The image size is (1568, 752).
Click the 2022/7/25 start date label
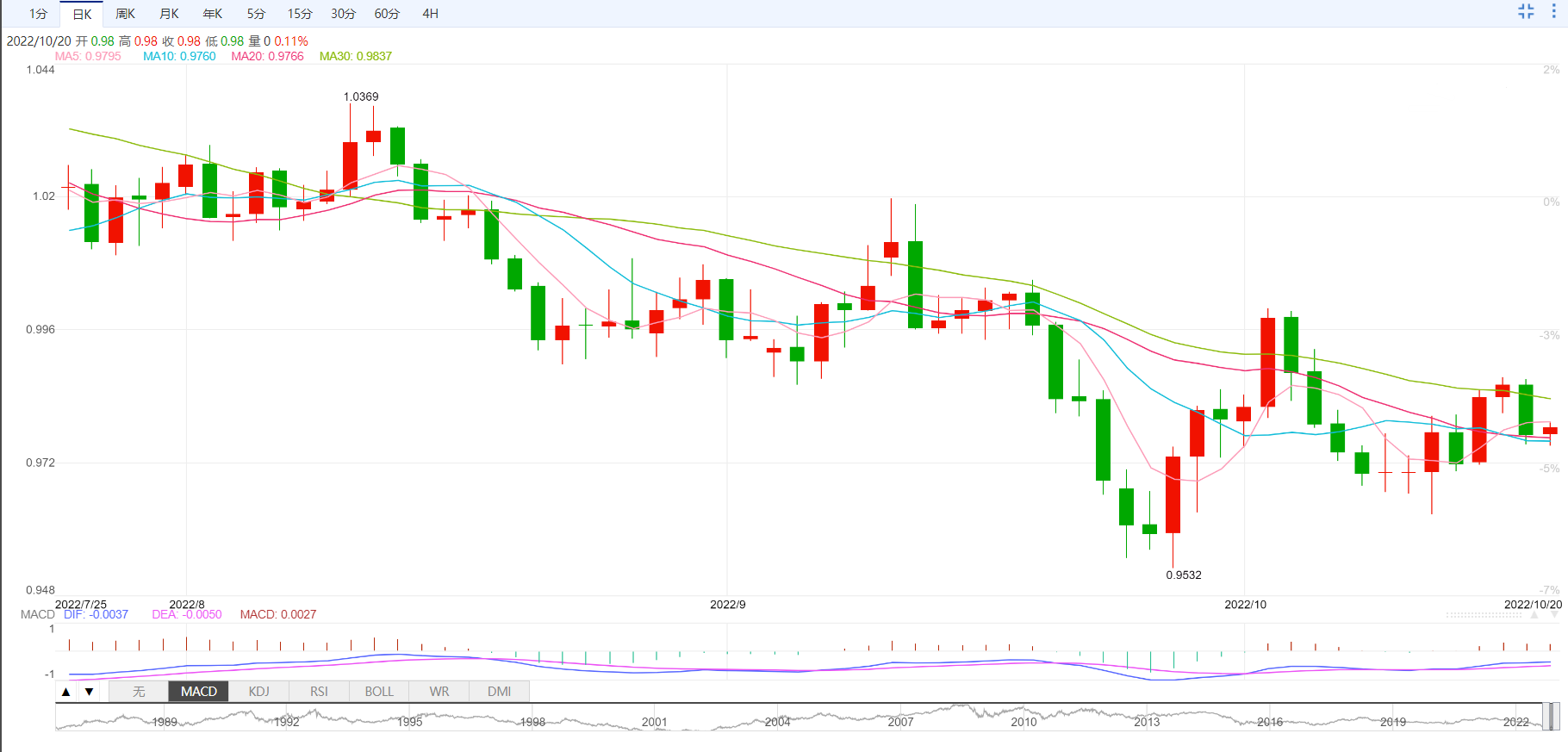click(x=81, y=605)
